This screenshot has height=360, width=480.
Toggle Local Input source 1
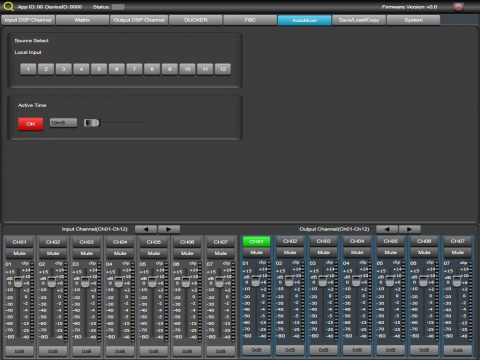click(x=28, y=69)
